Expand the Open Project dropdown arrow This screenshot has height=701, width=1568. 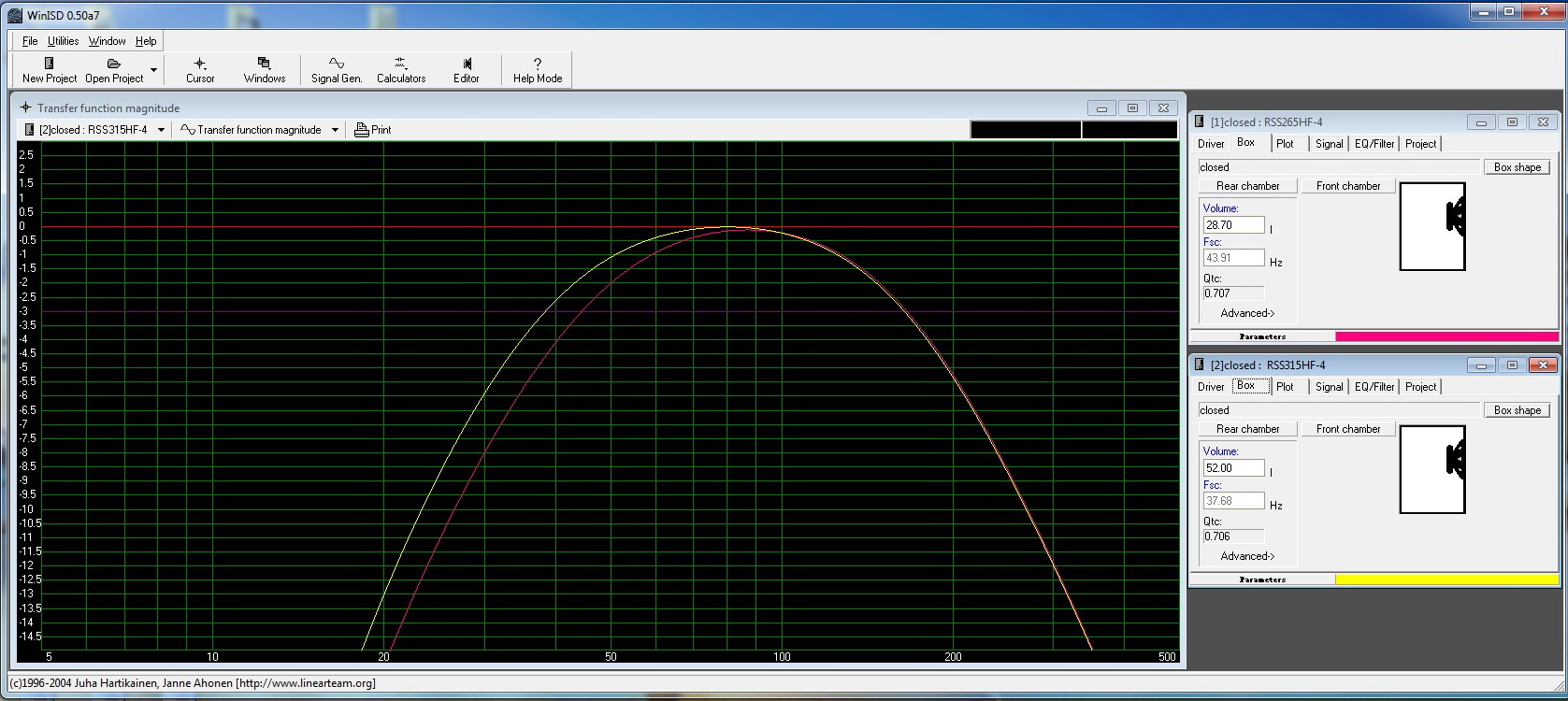153,70
